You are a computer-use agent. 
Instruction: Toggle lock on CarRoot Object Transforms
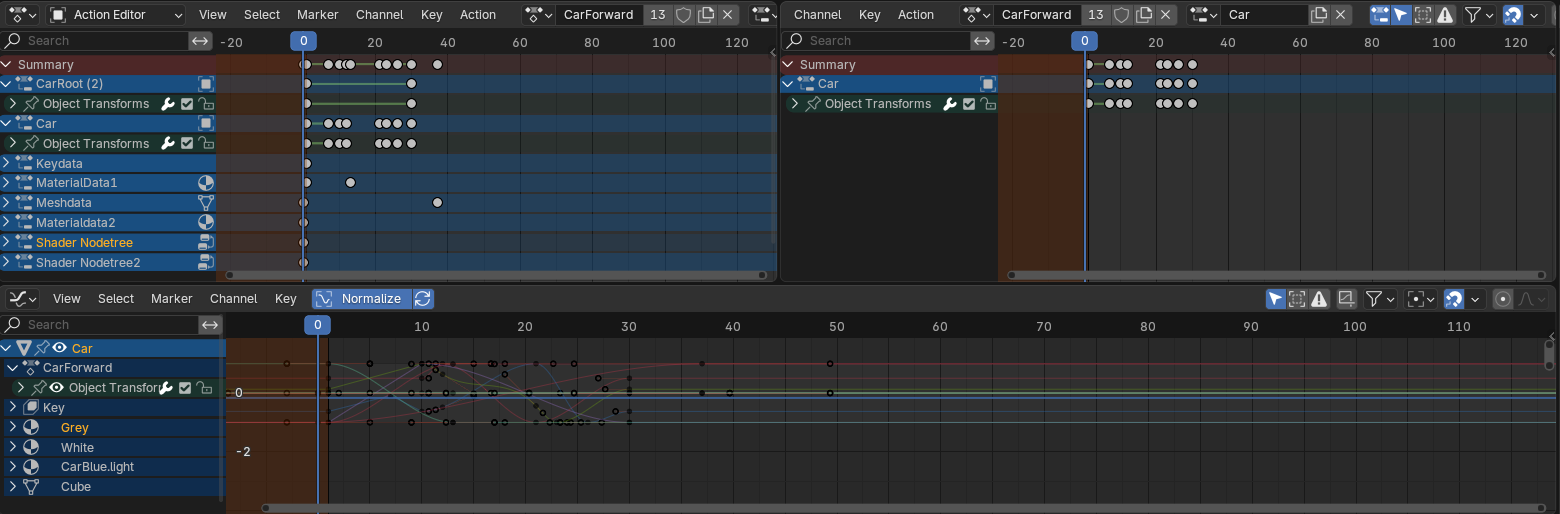click(206, 104)
